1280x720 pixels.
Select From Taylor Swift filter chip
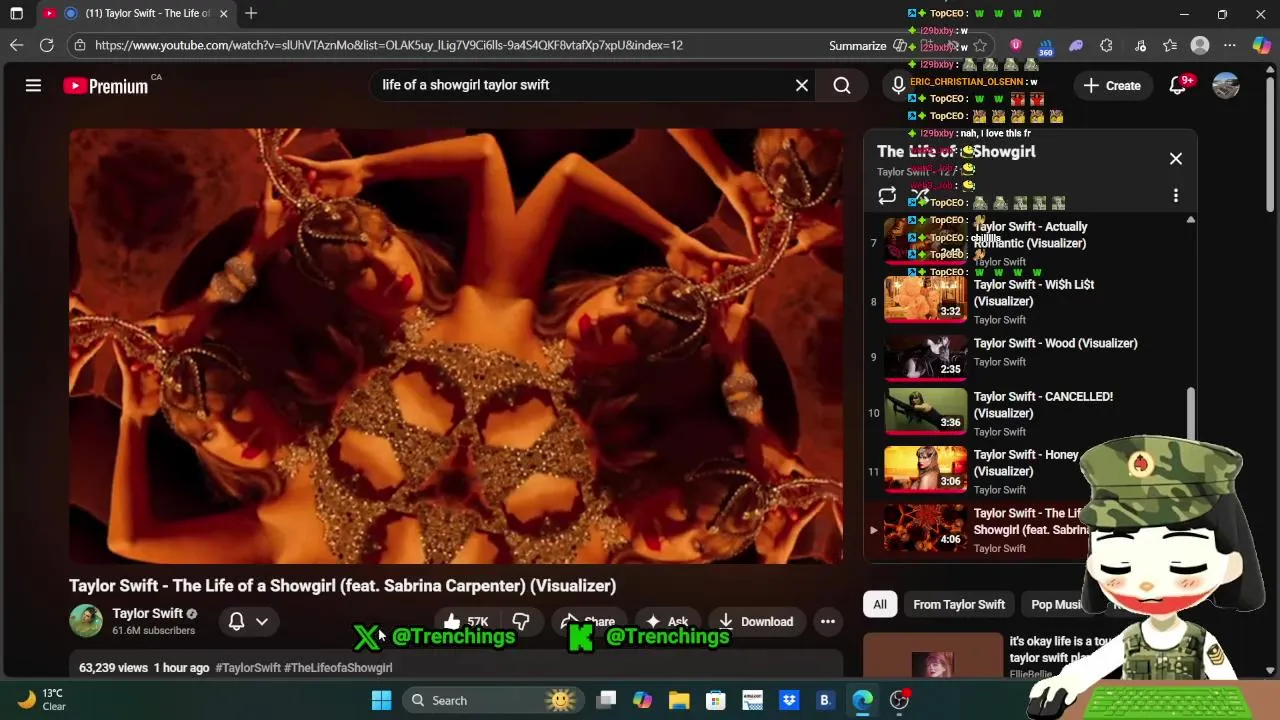pos(959,604)
